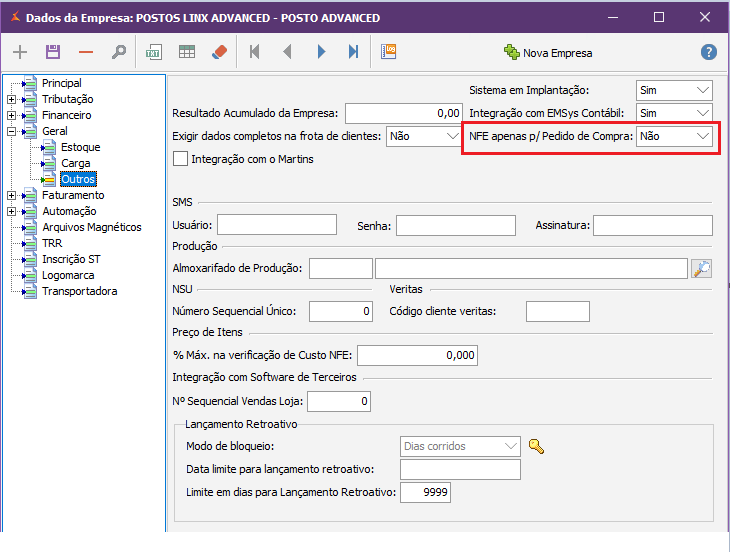Screen dimensions: 730x552
Task: Collapse the Geral tree node
Action: (12, 132)
